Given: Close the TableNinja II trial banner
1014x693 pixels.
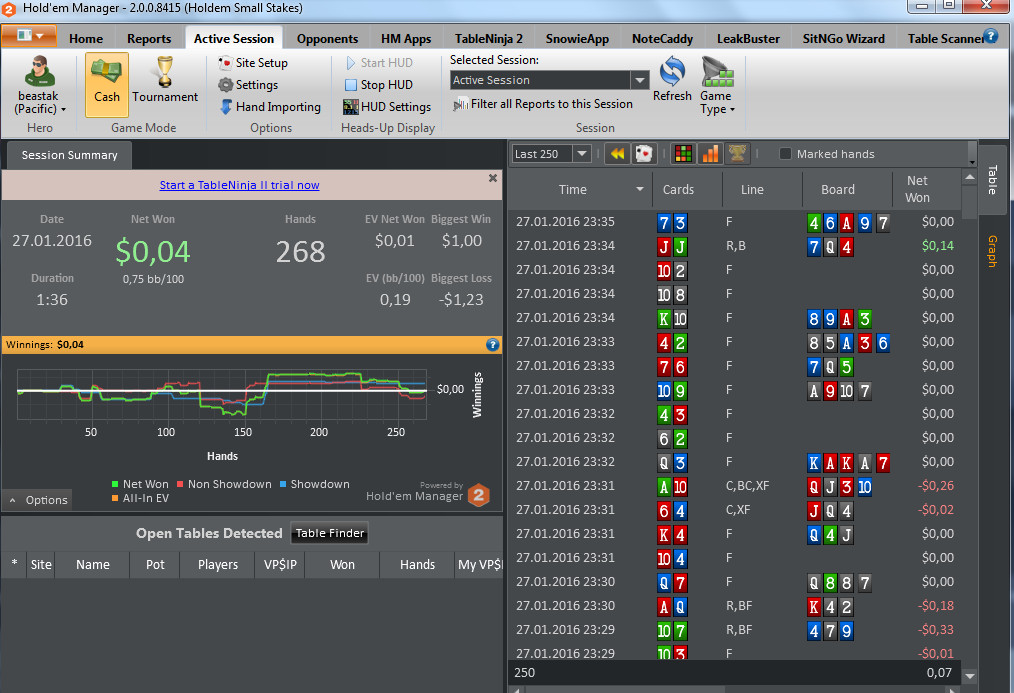Looking at the screenshot, I should [x=493, y=178].
